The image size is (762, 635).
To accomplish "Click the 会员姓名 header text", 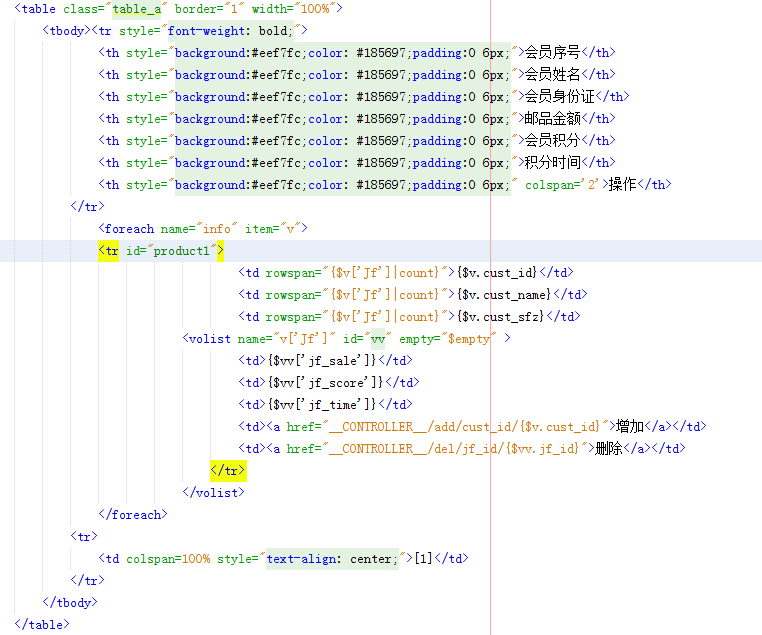I will click(552, 75).
